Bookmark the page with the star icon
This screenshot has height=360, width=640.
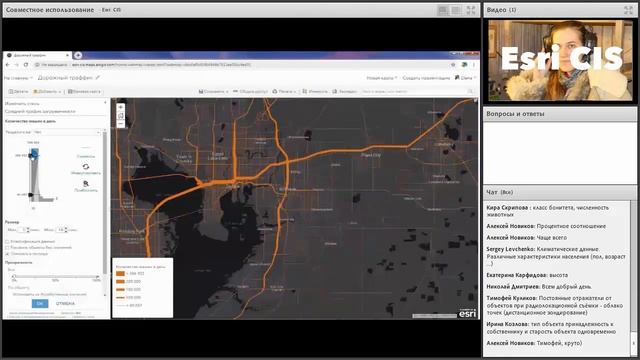point(453,64)
